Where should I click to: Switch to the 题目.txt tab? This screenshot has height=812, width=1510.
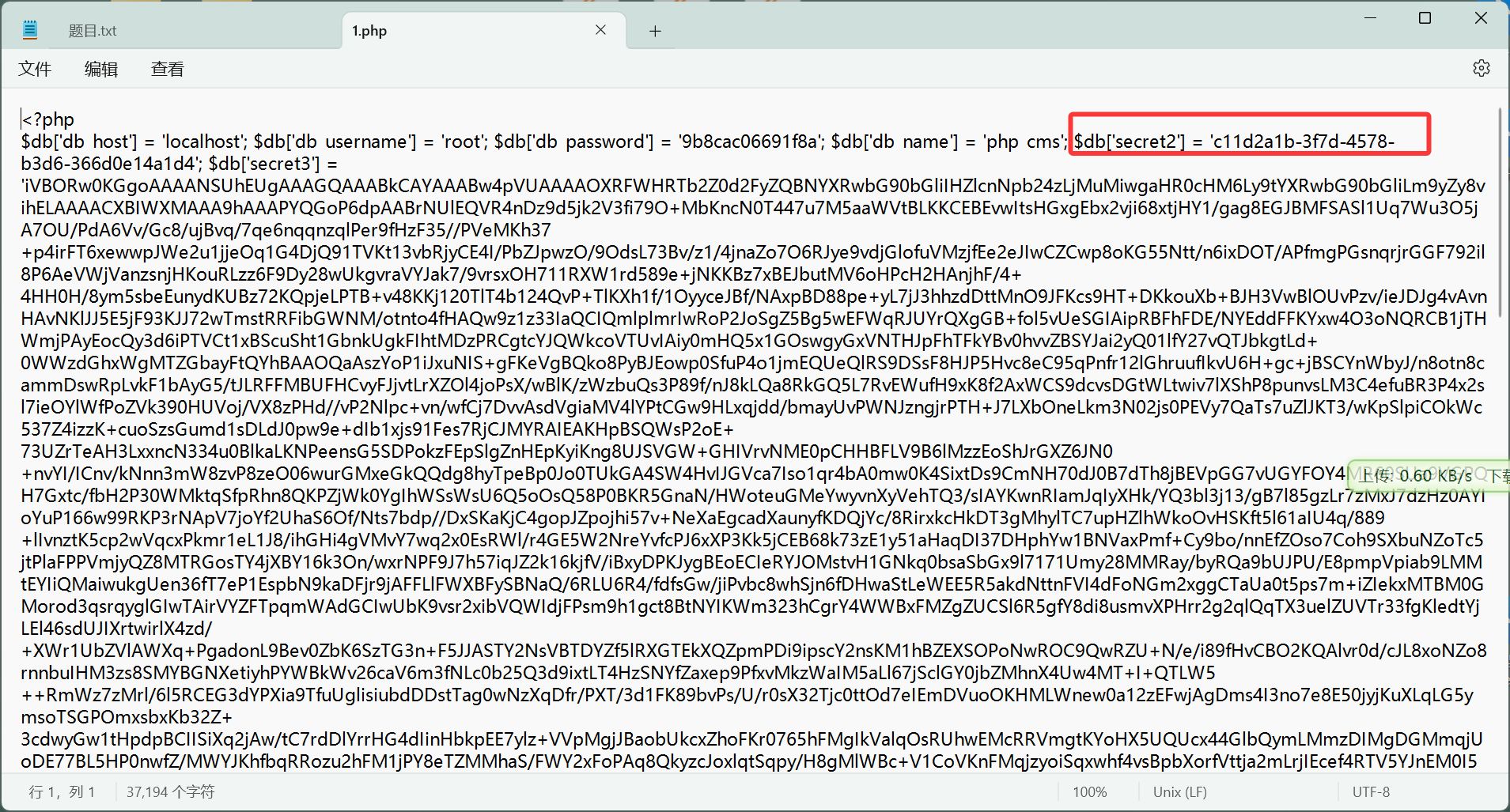93,31
